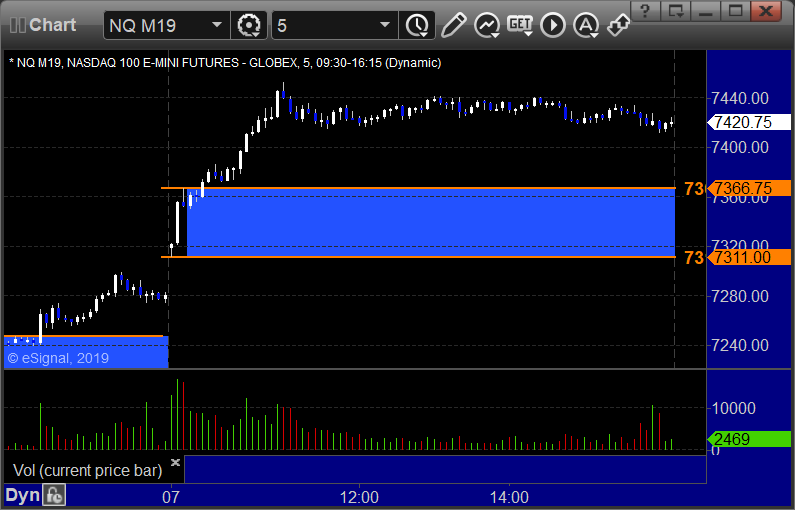Click the 7440.00 price axis label
Viewport: 795px width, 510px height.
click(740, 98)
